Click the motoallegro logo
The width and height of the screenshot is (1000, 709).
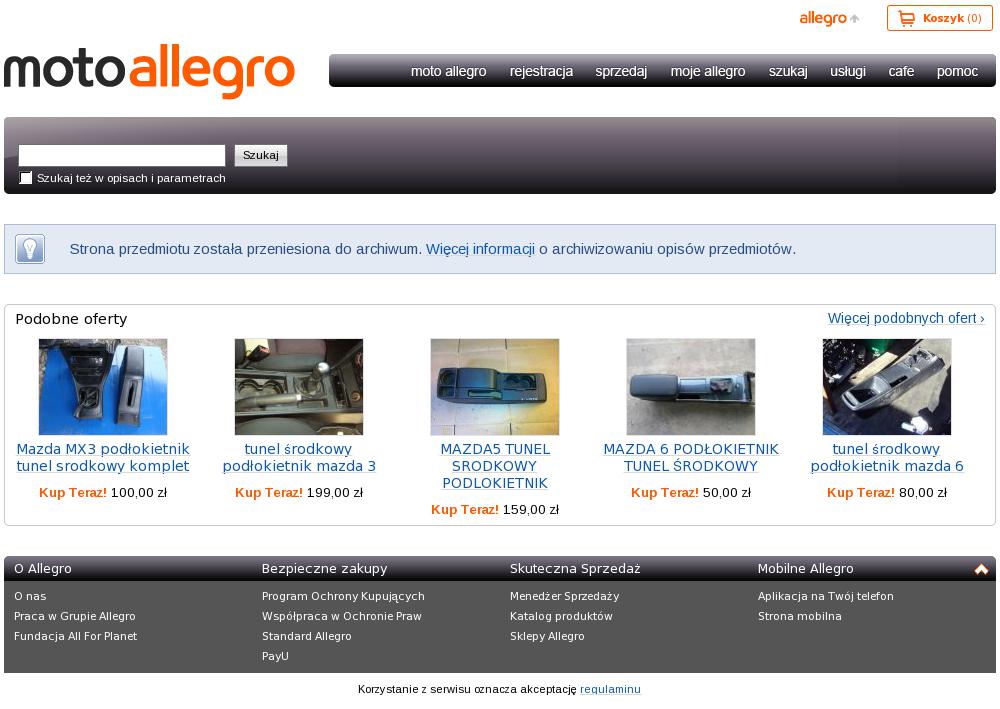click(149, 71)
